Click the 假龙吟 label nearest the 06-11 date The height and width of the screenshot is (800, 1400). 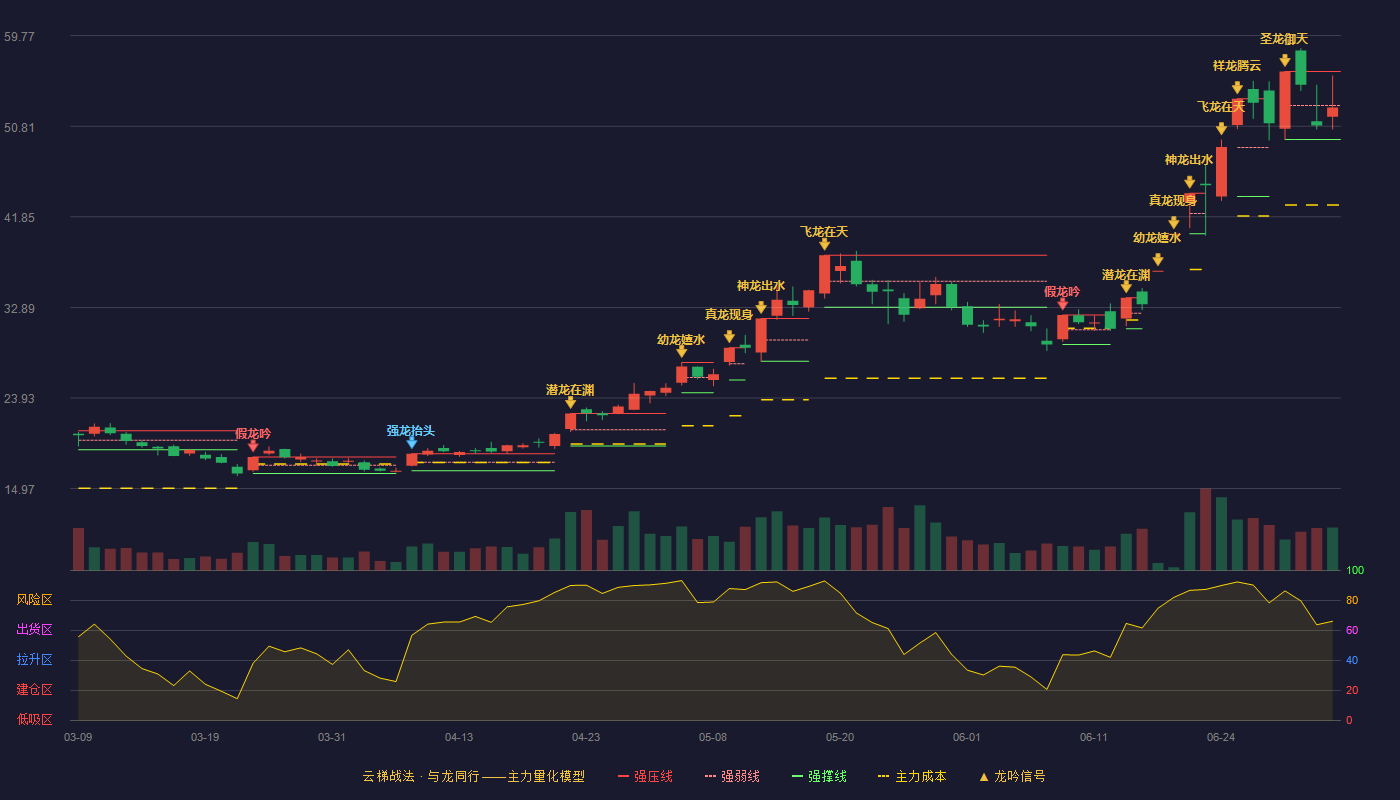coord(1062,292)
